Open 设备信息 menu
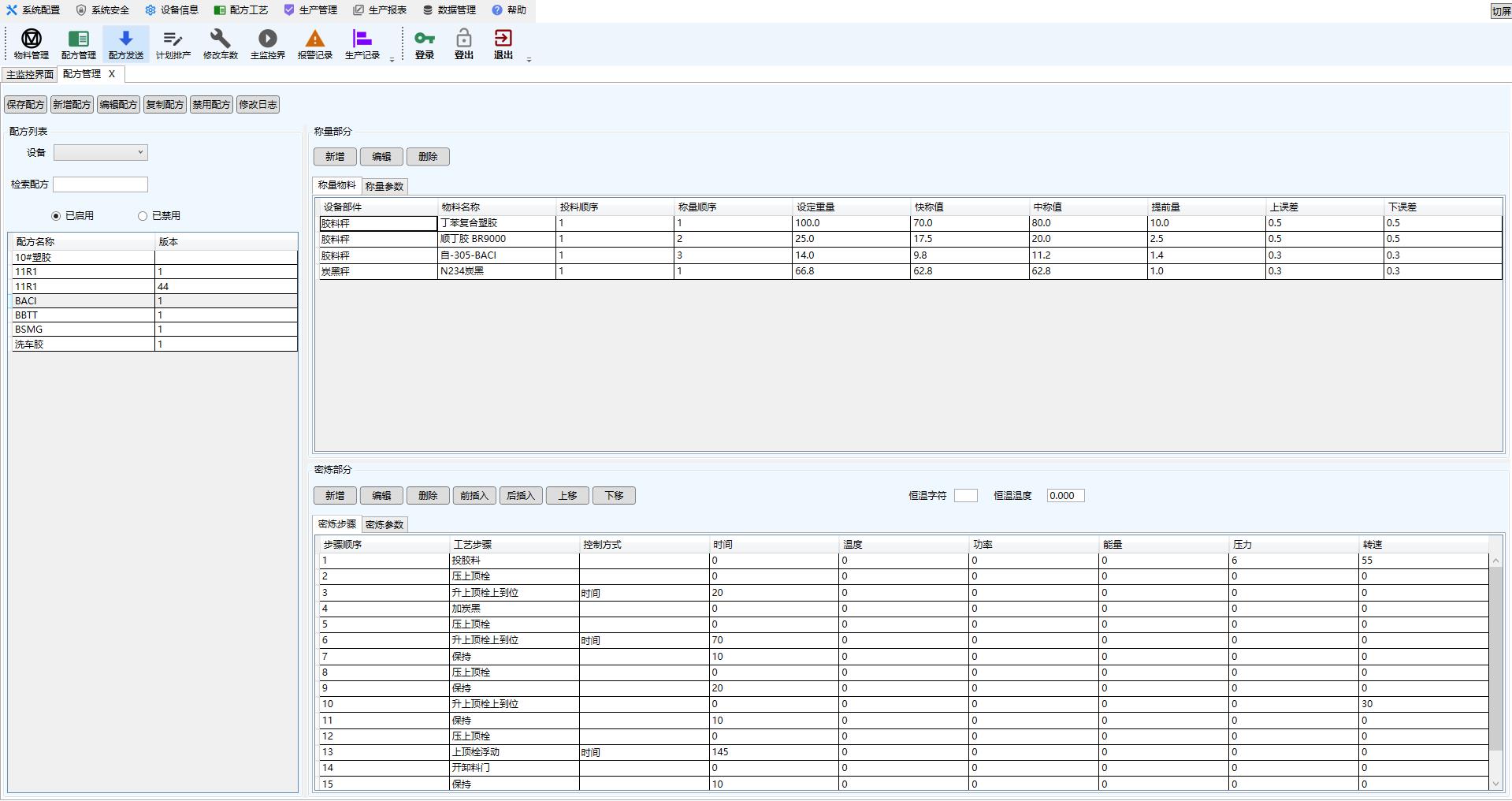The image size is (1512, 801). (x=172, y=10)
